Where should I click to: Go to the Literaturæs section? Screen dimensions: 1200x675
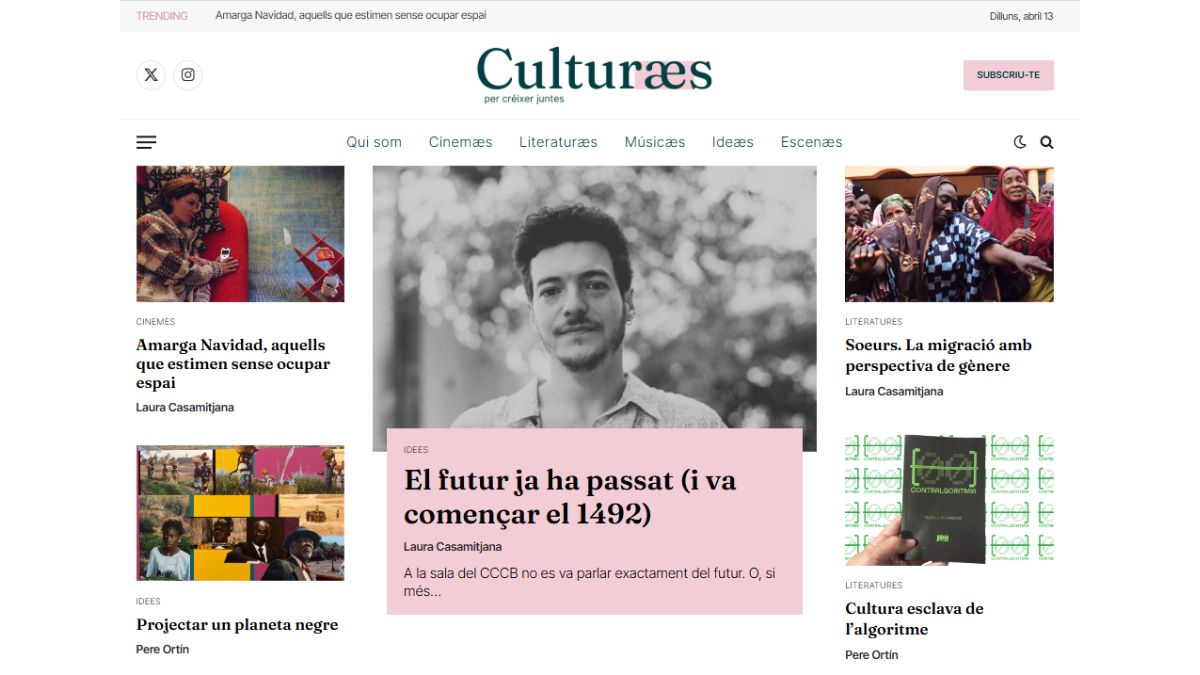558,142
